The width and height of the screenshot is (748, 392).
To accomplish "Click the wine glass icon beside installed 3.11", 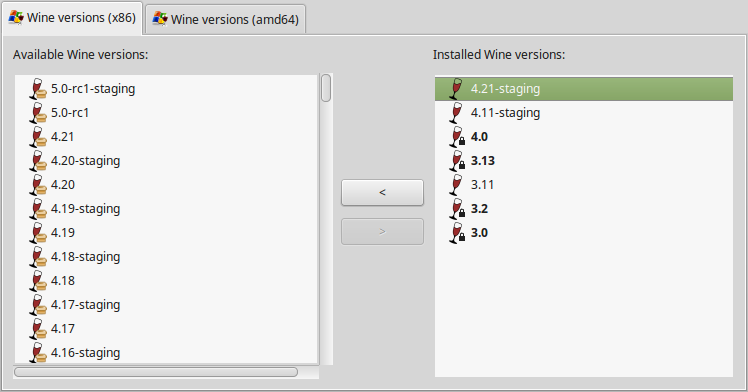I will coord(456,185).
